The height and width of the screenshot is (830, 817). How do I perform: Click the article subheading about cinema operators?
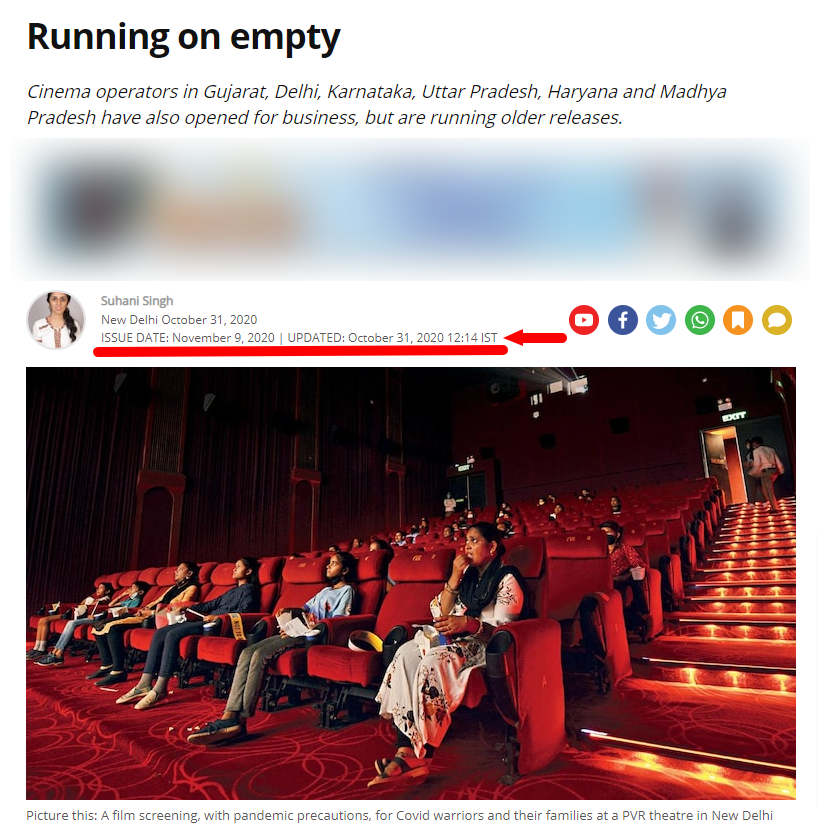click(376, 104)
